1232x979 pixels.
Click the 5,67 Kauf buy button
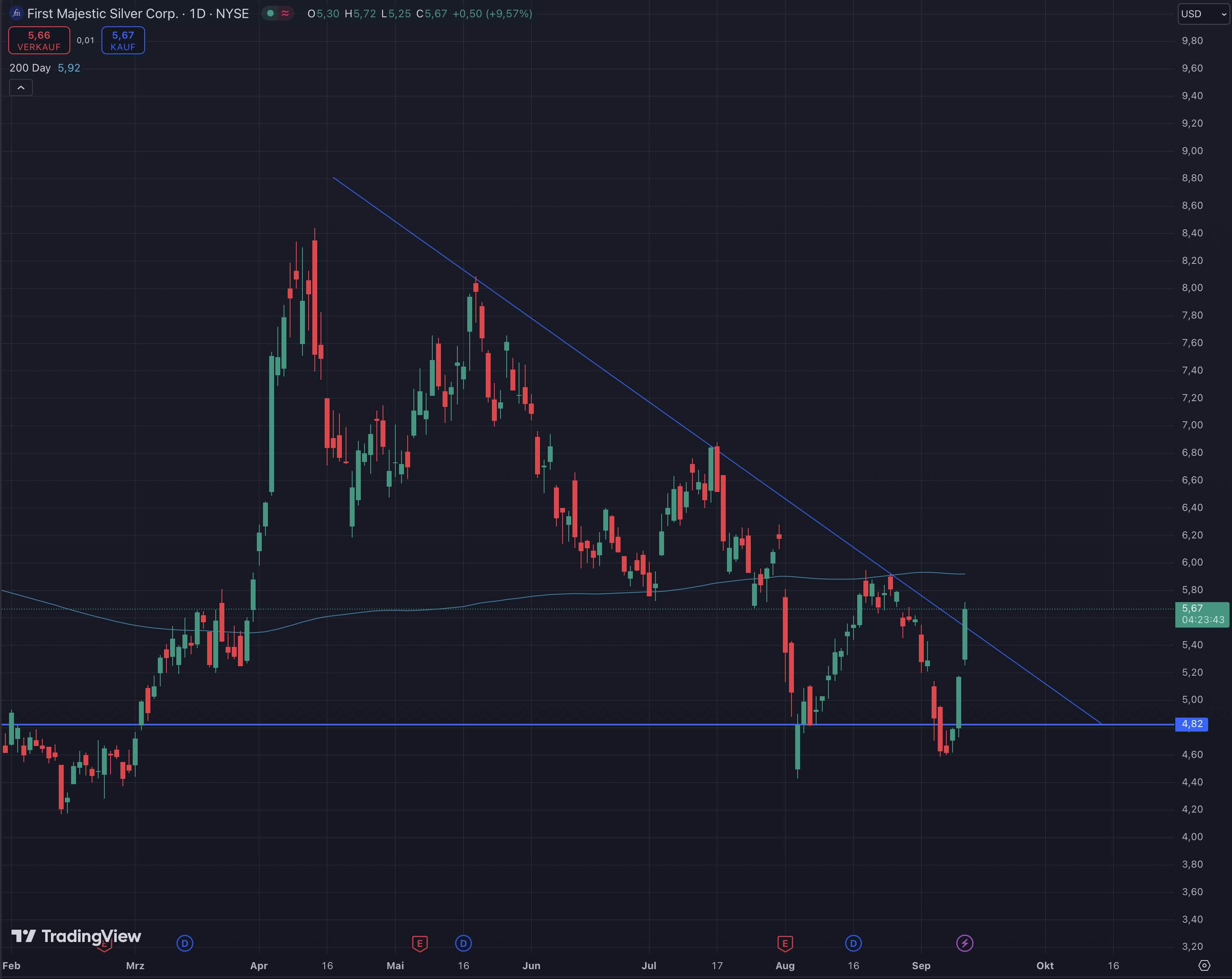[x=123, y=41]
